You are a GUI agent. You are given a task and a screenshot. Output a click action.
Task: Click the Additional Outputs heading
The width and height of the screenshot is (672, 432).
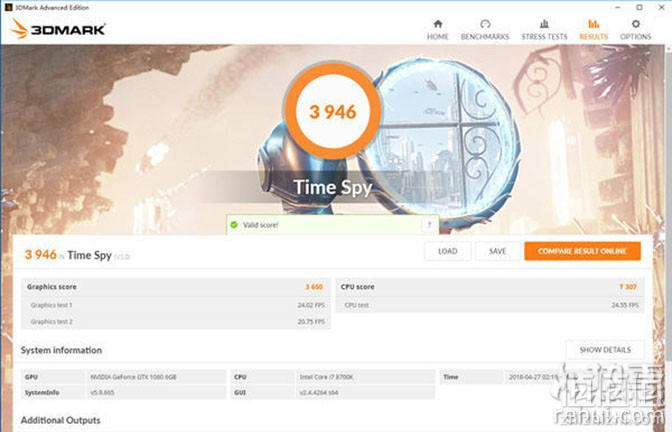60,420
